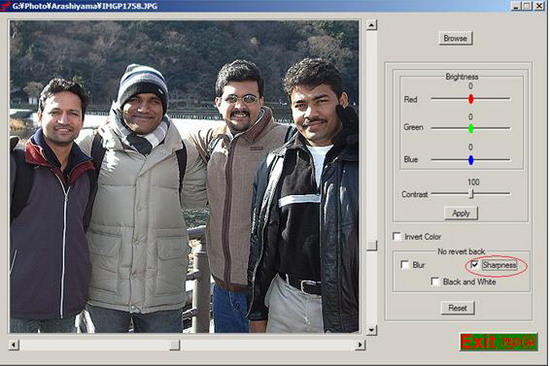Click the Red brightness slider handle
550x366 pixels.
click(471, 99)
